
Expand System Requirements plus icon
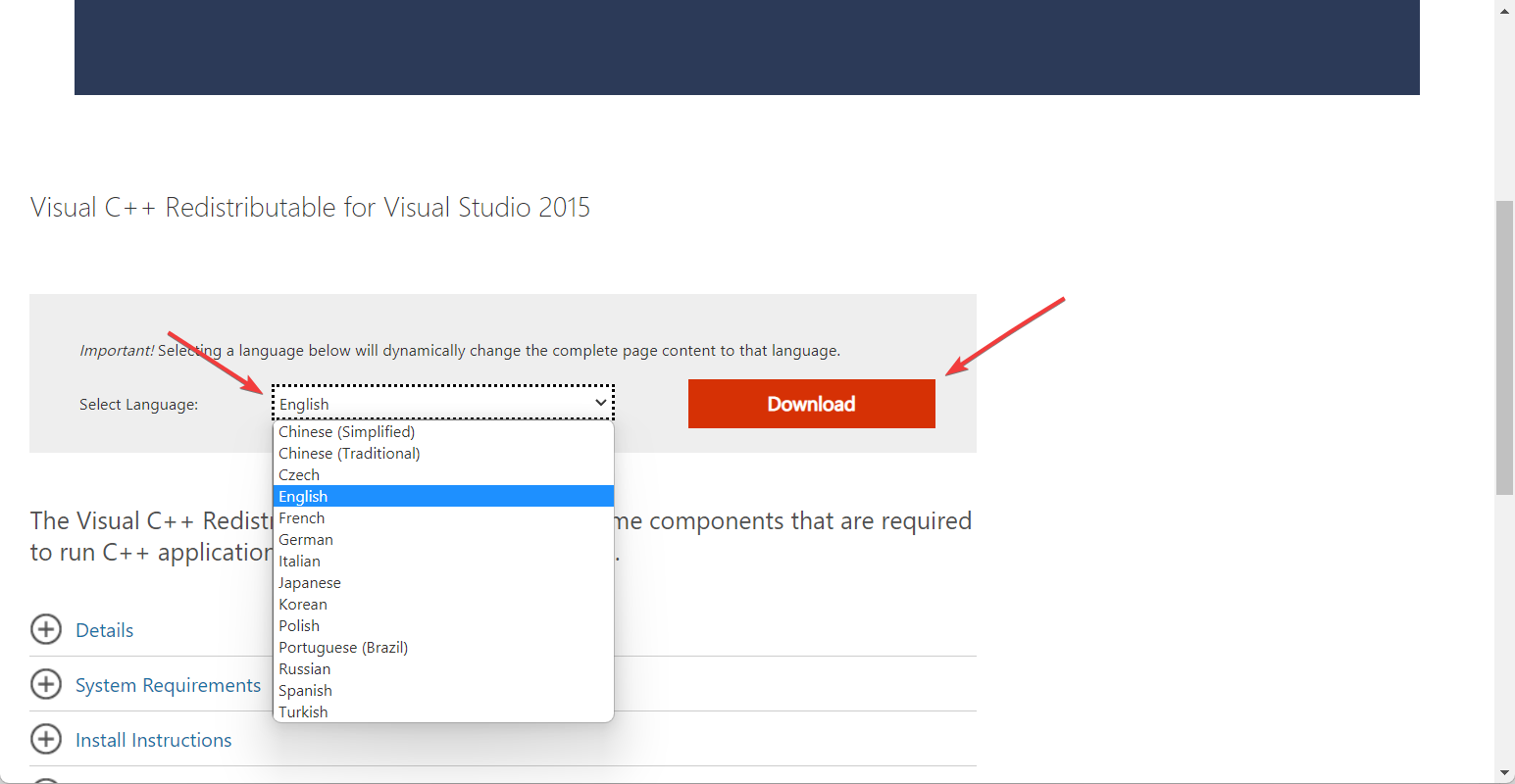(46, 684)
